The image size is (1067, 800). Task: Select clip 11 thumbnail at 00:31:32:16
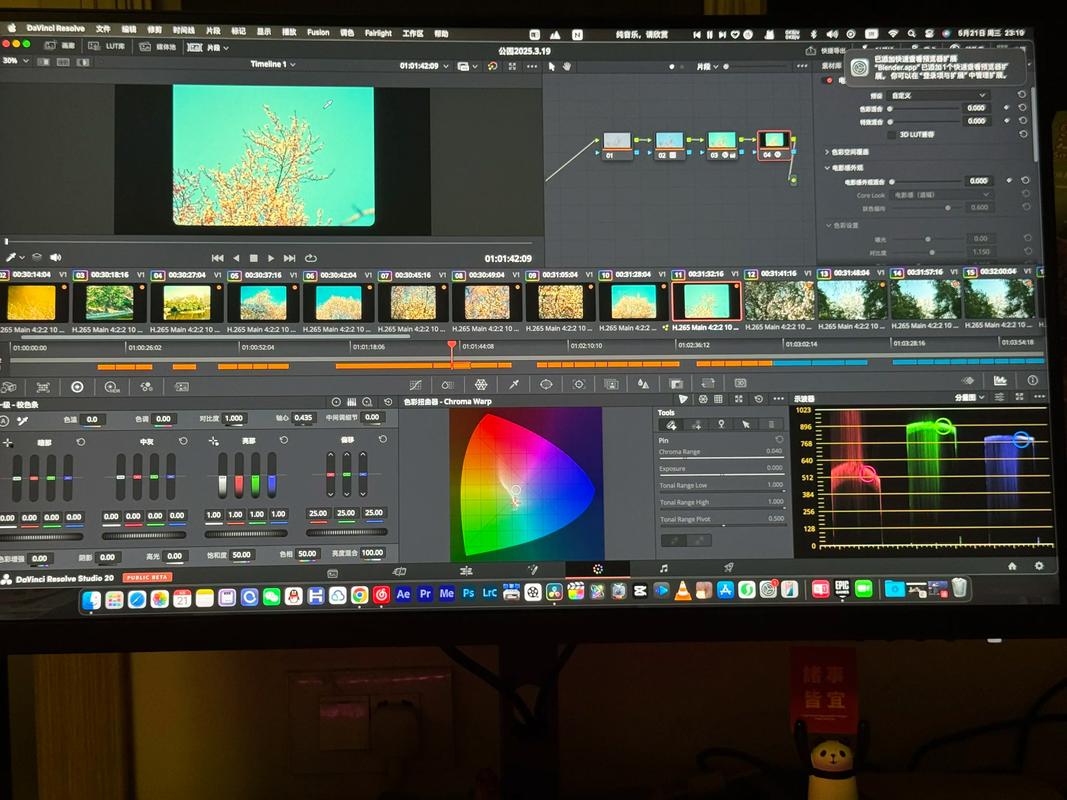[x=706, y=300]
